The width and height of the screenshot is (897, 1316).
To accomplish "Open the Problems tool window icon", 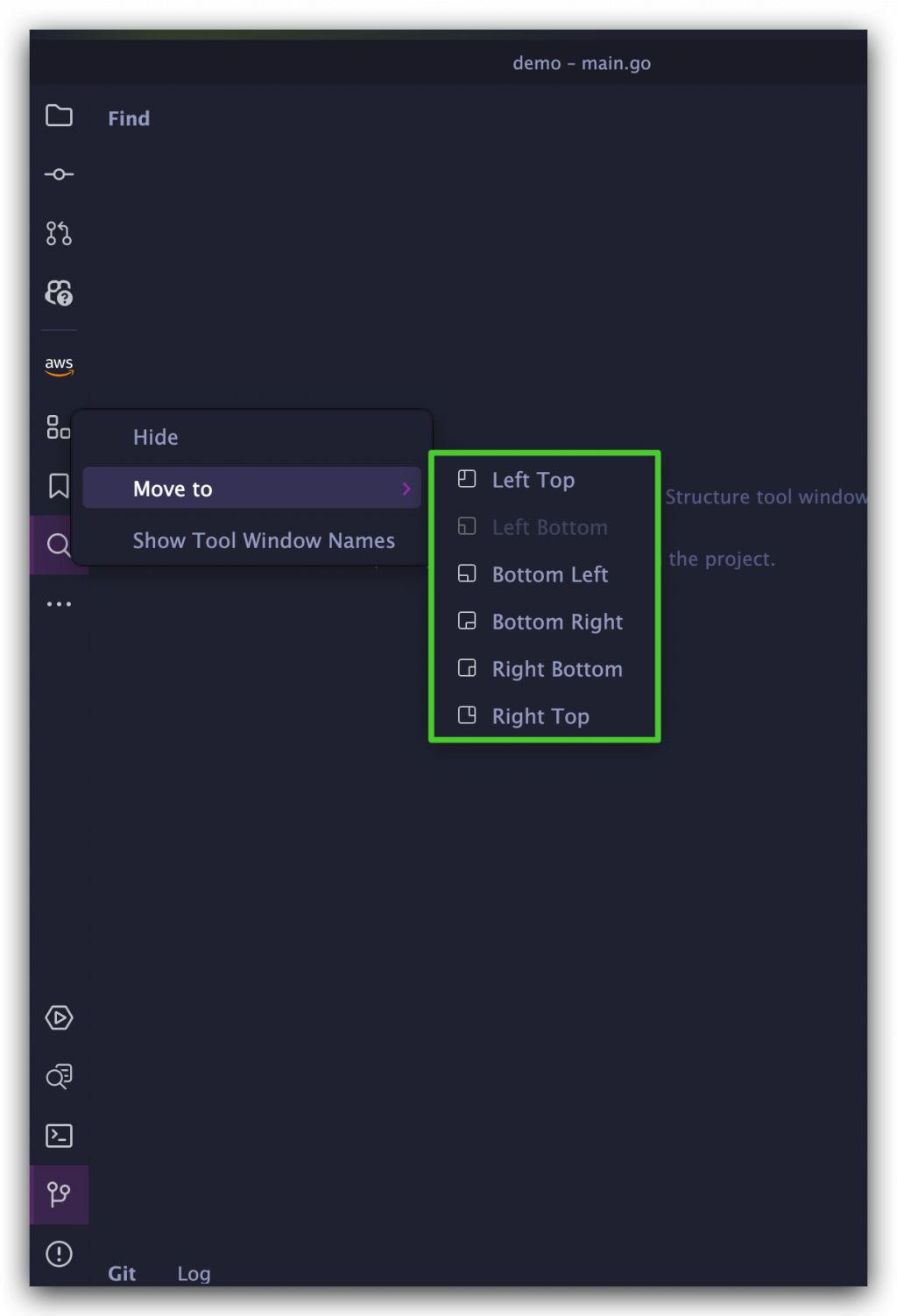I will pos(59,1254).
